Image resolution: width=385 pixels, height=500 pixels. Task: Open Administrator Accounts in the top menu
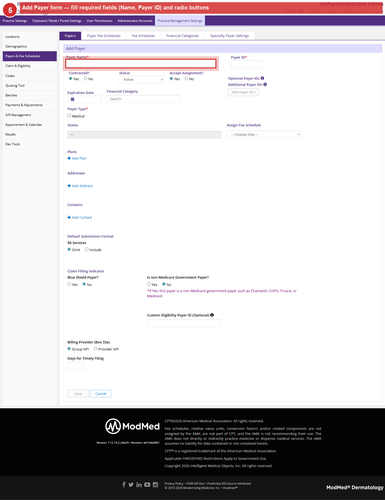[135, 21]
